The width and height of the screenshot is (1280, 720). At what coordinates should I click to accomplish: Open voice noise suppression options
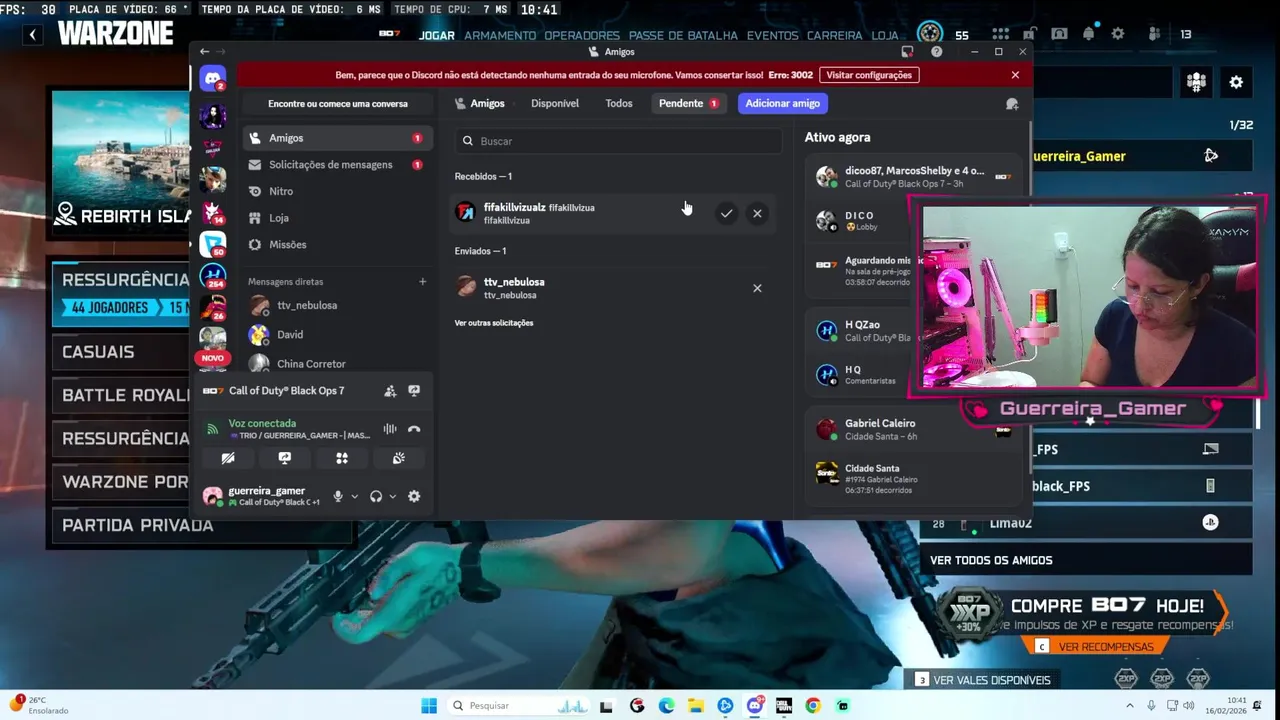tap(390, 429)
